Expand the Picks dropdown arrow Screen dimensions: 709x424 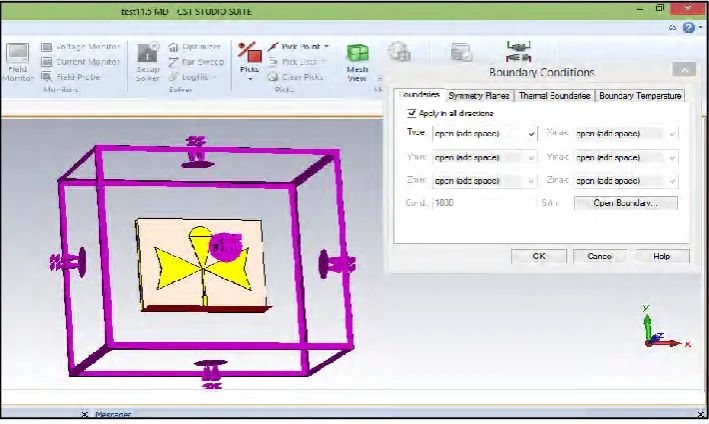click(x=250, y=79)
